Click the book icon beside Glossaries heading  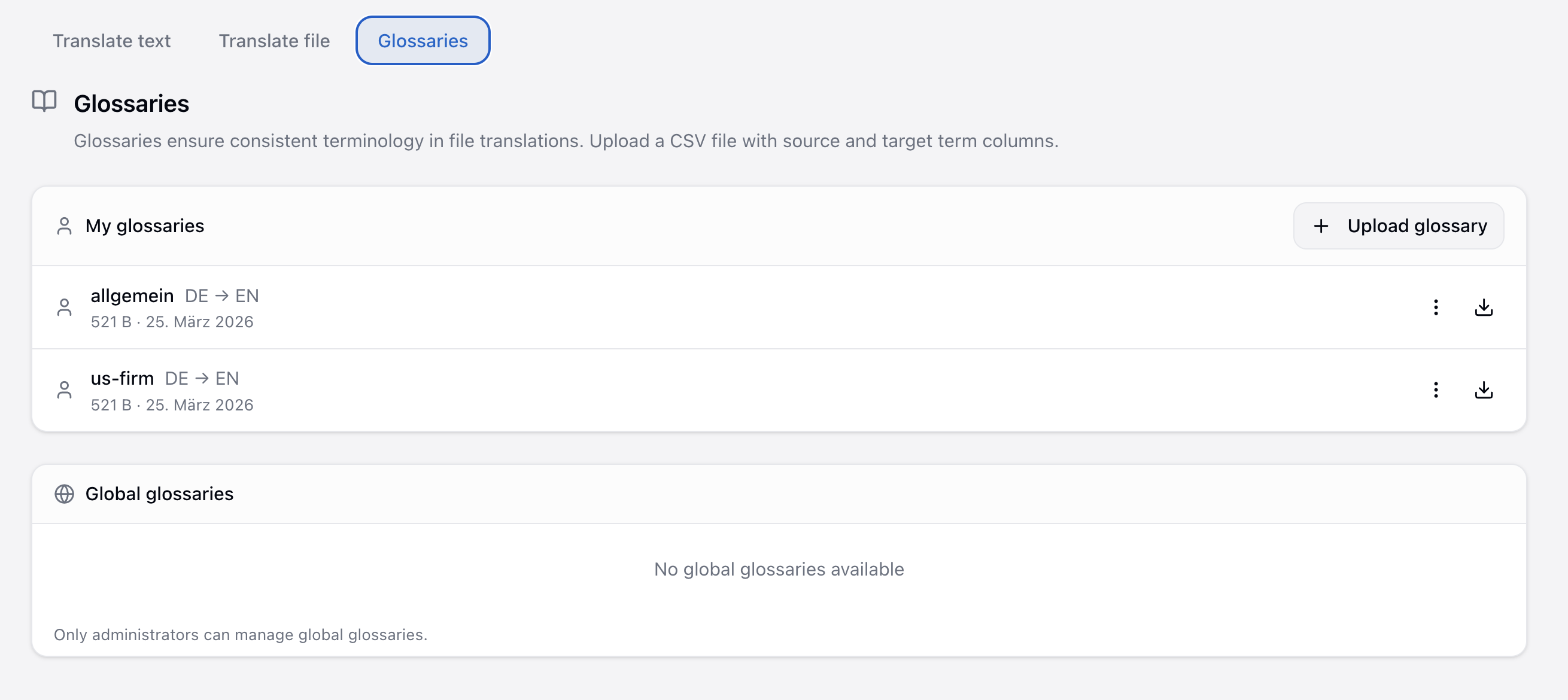click(x=45, y=102)
